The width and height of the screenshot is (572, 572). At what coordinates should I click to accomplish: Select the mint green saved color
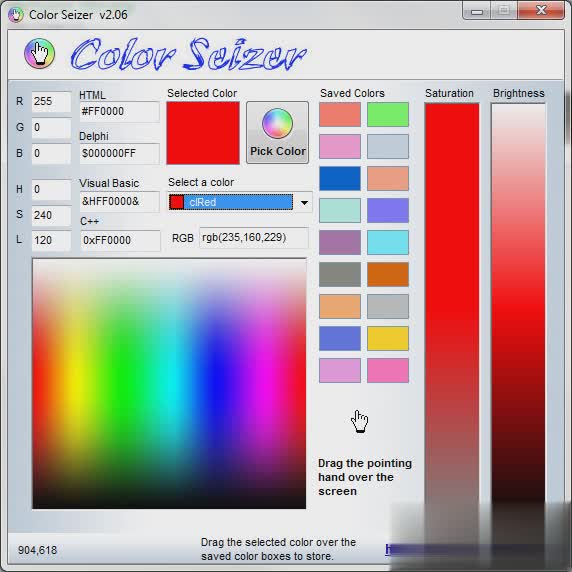(x=340, y=210)
